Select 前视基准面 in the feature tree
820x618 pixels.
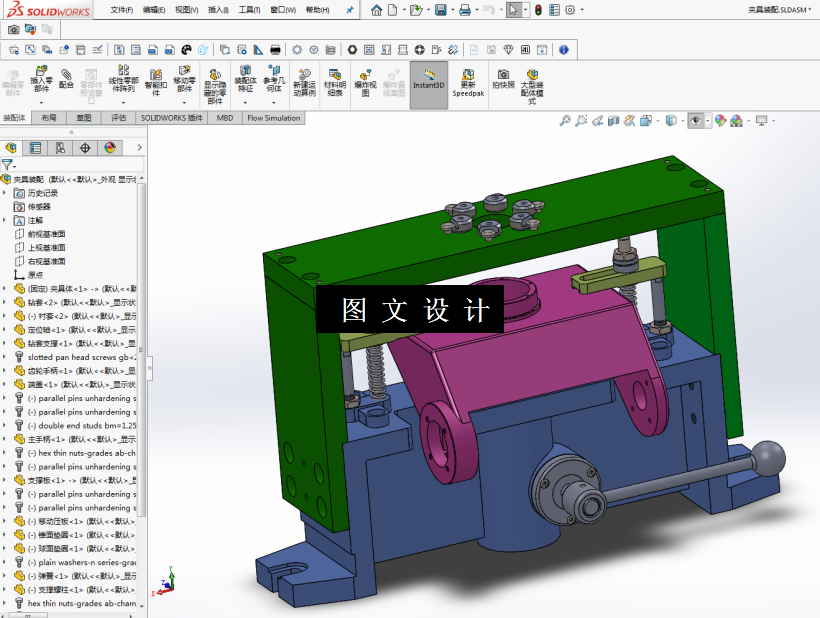46,234
